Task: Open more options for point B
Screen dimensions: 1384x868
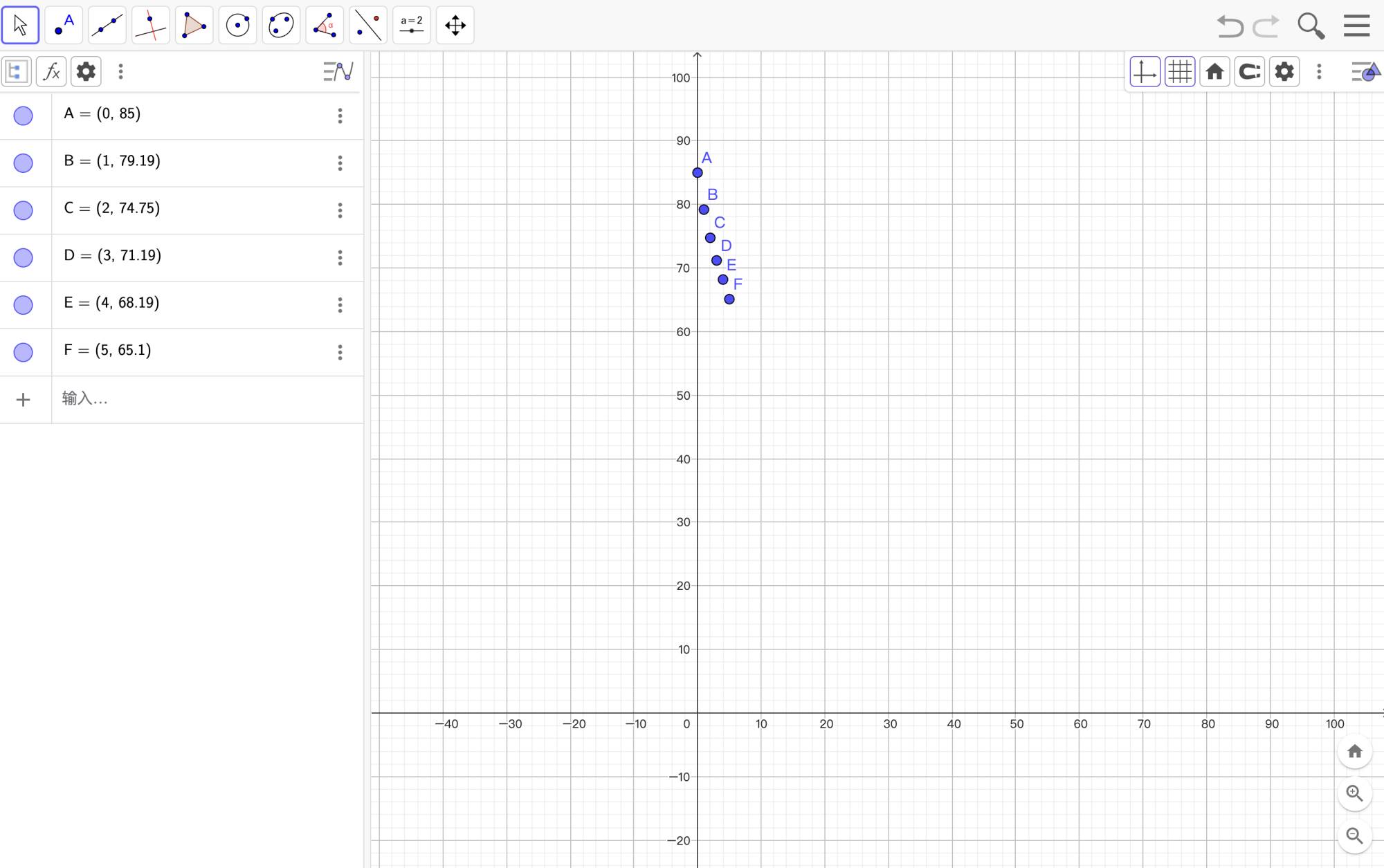Action: pyautogui.click(x=340, y=163)
